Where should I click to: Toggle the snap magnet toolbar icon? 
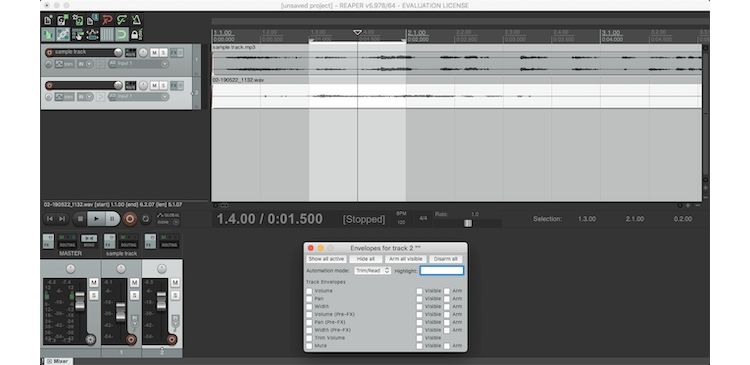coord(122,34)
